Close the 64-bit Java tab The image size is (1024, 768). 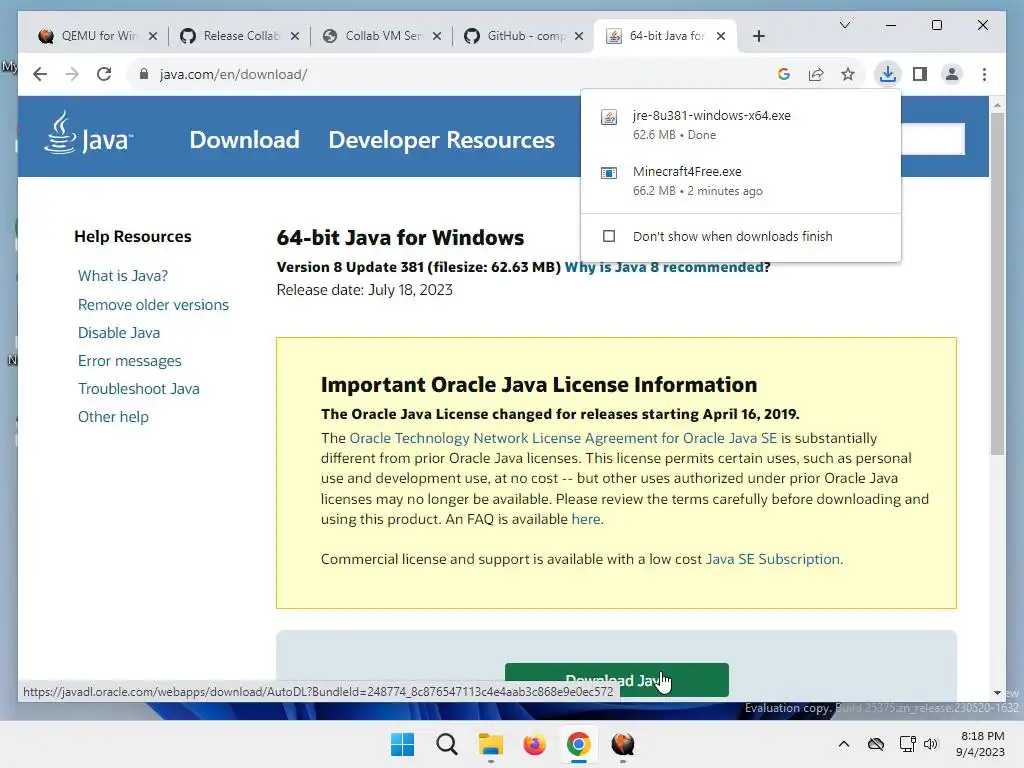click(721, 36)
